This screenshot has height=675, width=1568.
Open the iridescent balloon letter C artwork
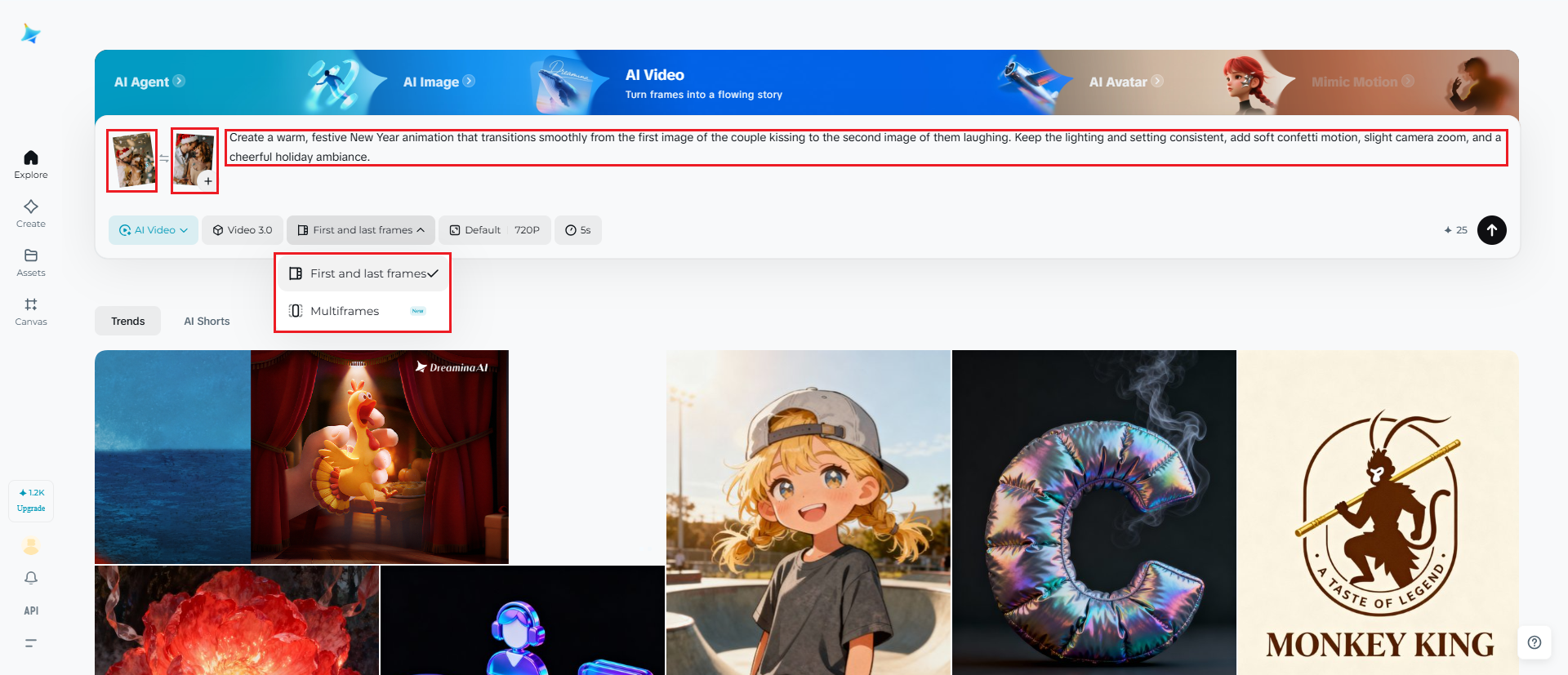coord(1094,513)
